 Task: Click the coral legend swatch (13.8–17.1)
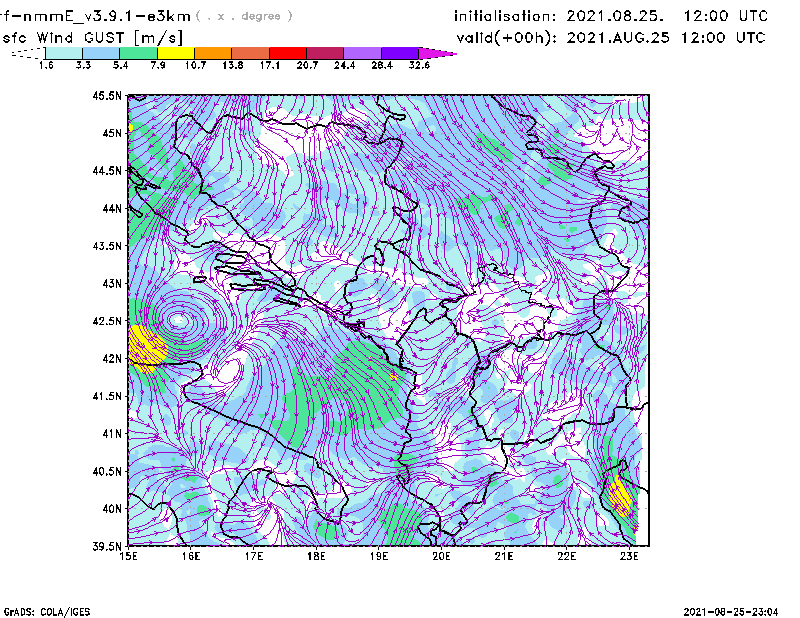(251, 53)
